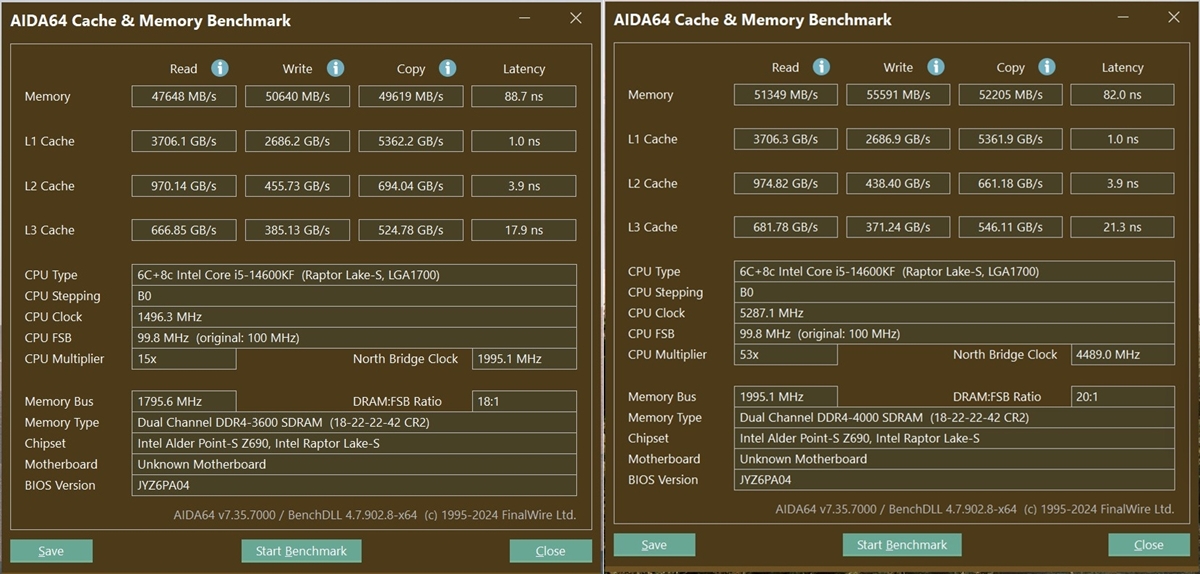Click Read info icon in right window
Image resolution: width=1200 pixels, height=574 pixels.
click(821, 67)
